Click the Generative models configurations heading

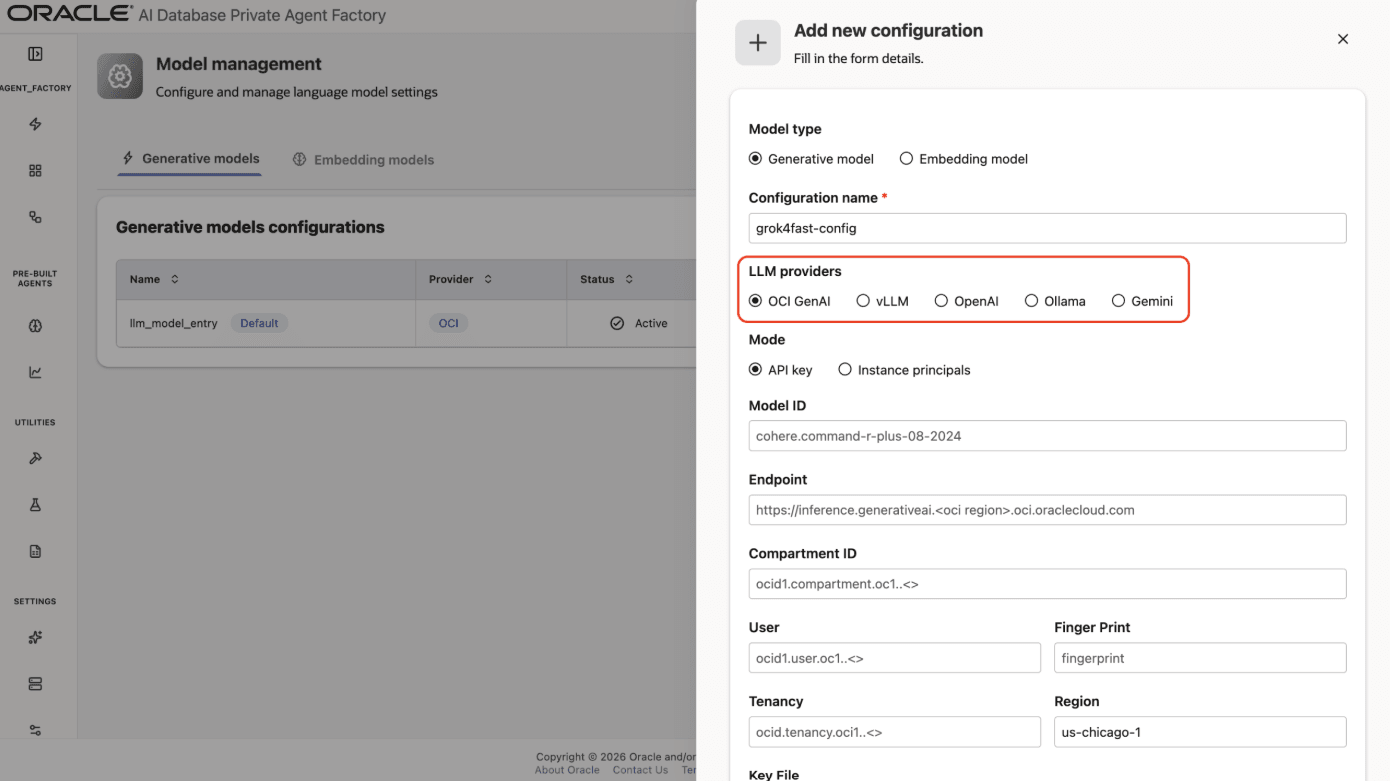click(x=250, y=227)
